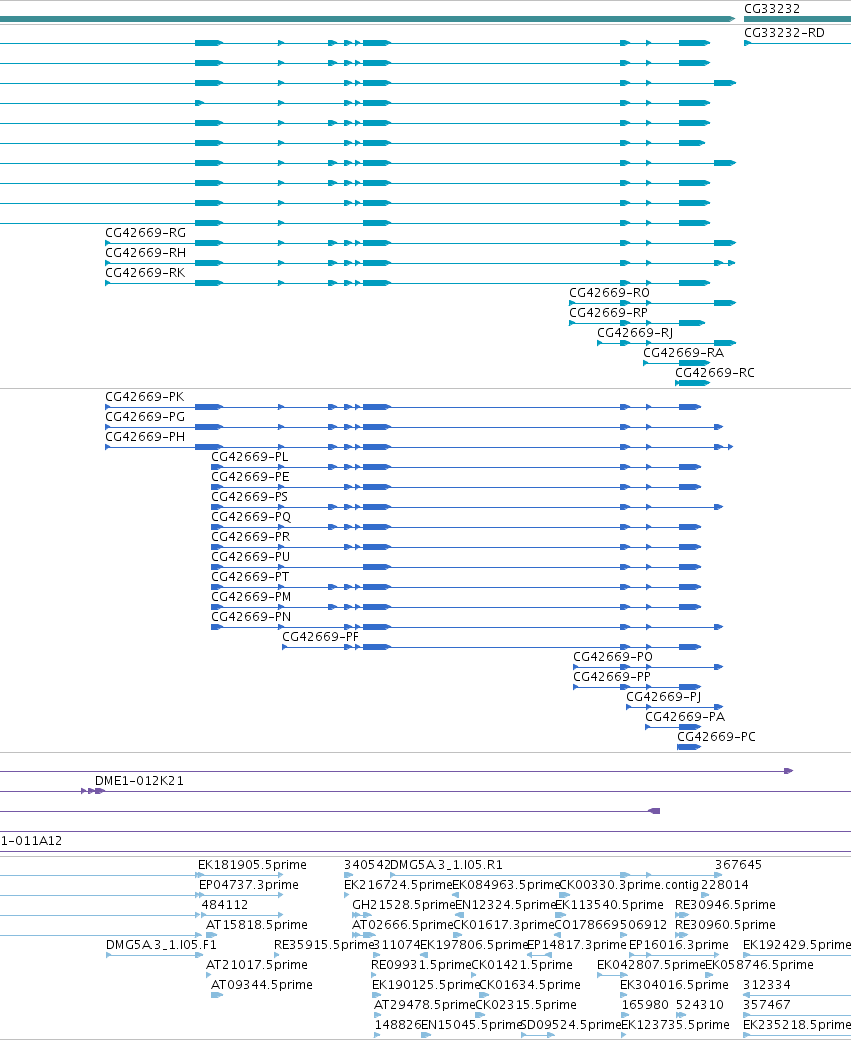The height and width of the screenshot is (1040, 851).
Task: Click transcript label CG42669-RO
Action: pyautogui.click(x=609, y=292)
